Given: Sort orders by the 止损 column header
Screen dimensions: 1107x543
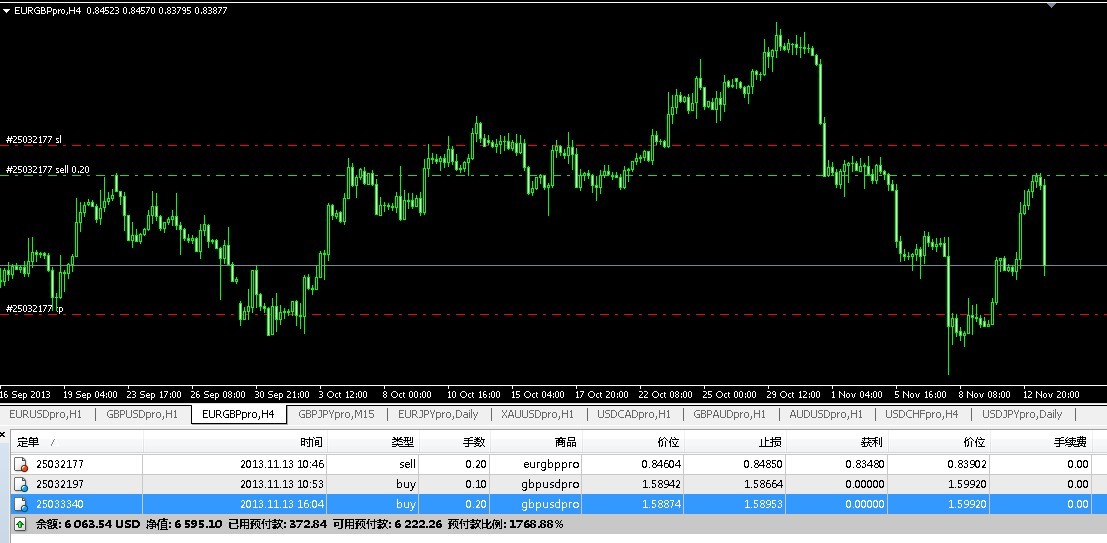Looking at the screenshot, I should tap(735, 442).
